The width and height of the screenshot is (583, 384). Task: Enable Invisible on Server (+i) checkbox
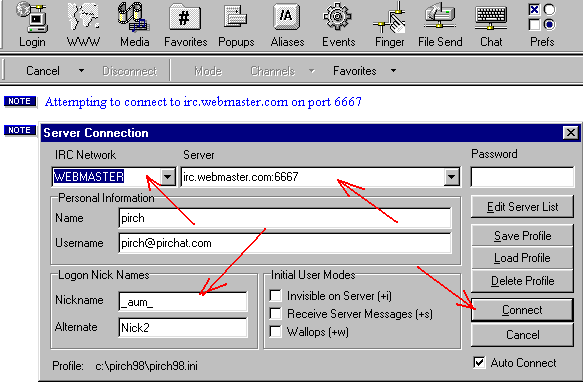coord(276,296)
